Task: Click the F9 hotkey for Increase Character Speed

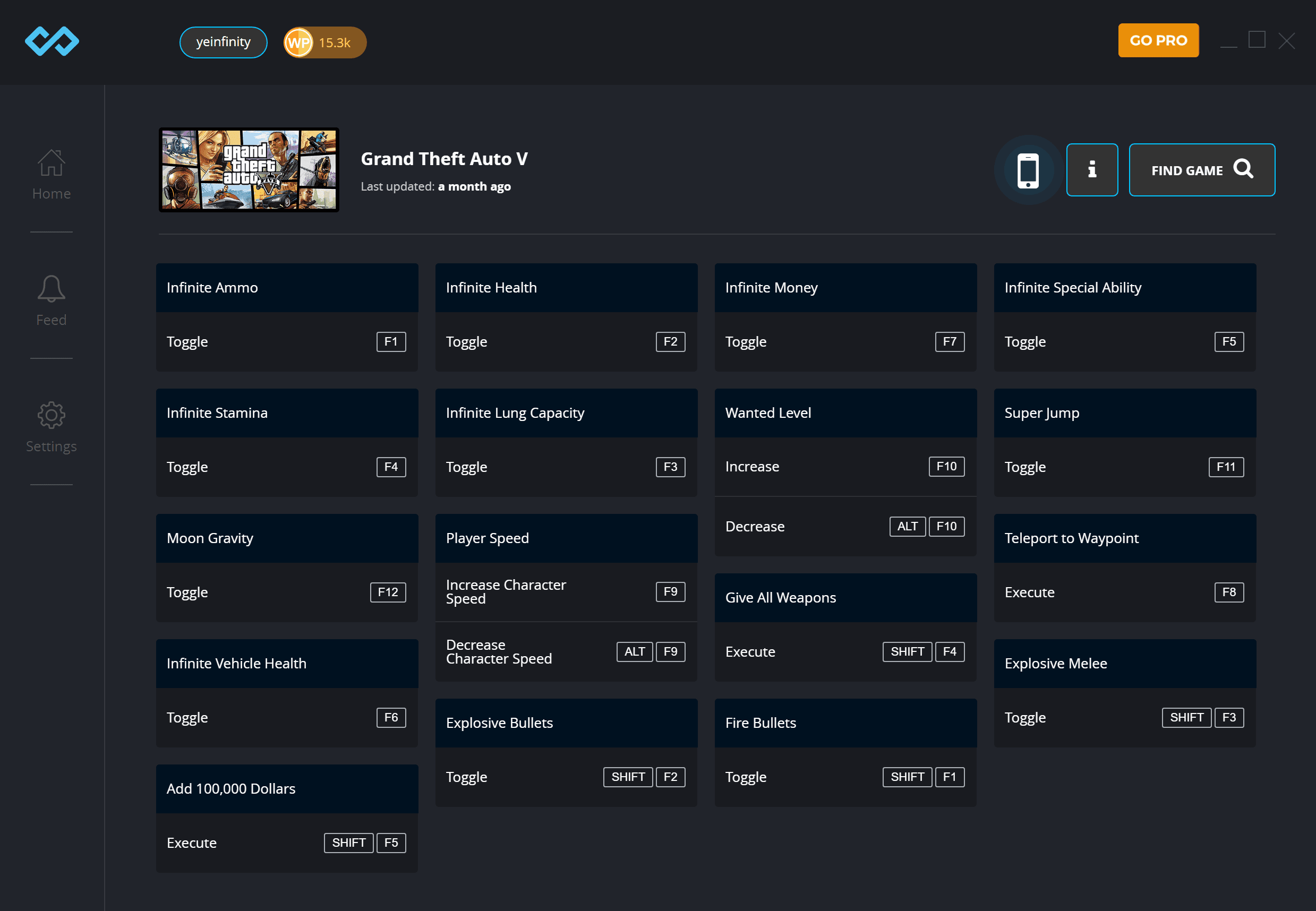Action: pyautogui.click(x=670, y=591)
